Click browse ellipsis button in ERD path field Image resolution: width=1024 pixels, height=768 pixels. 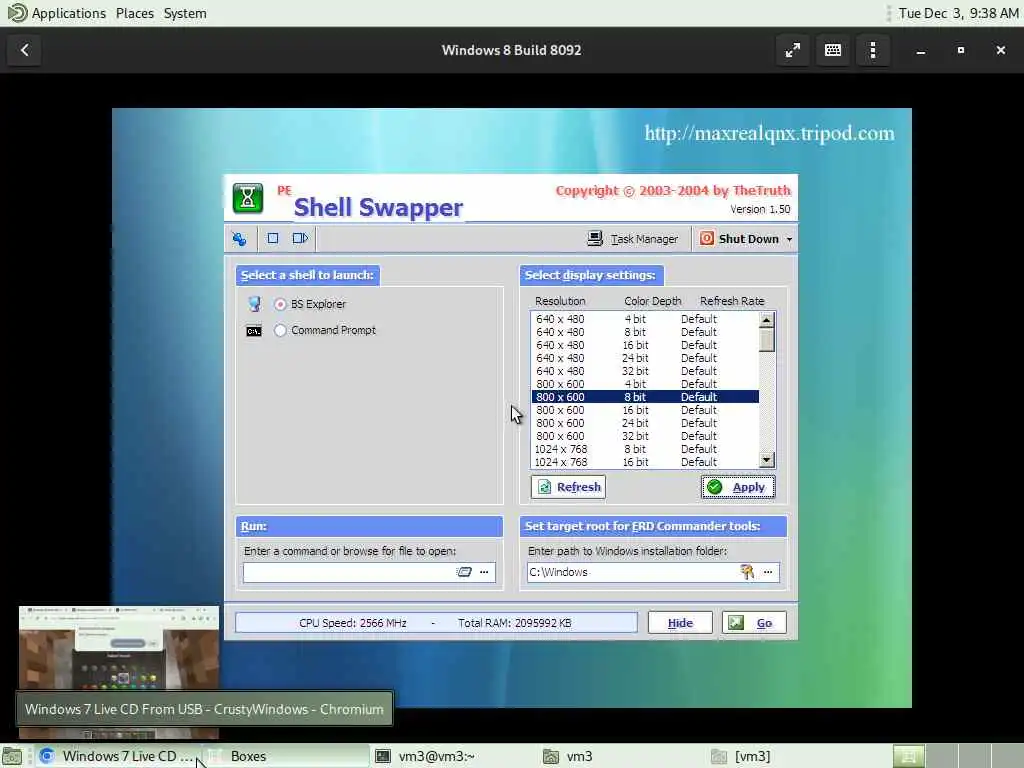click(768, 572)
